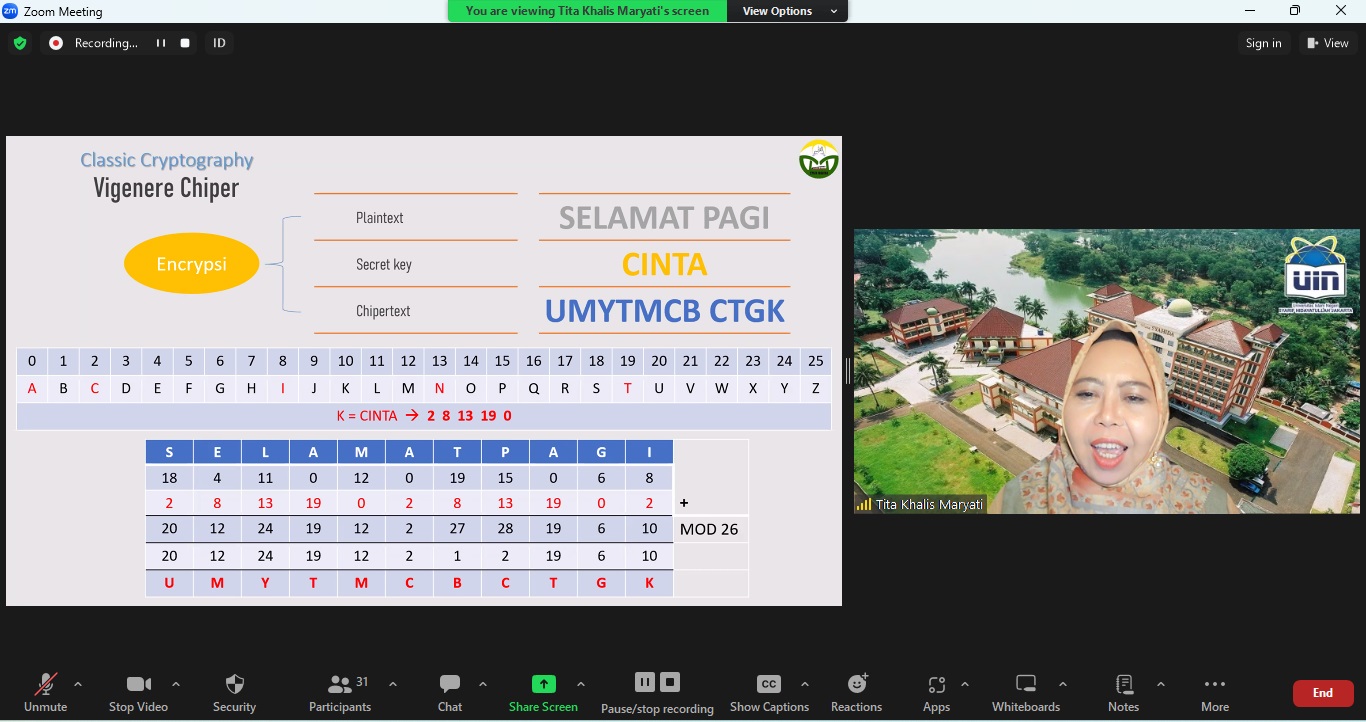Open the Reactions emoji menu

tap(857, 685)
